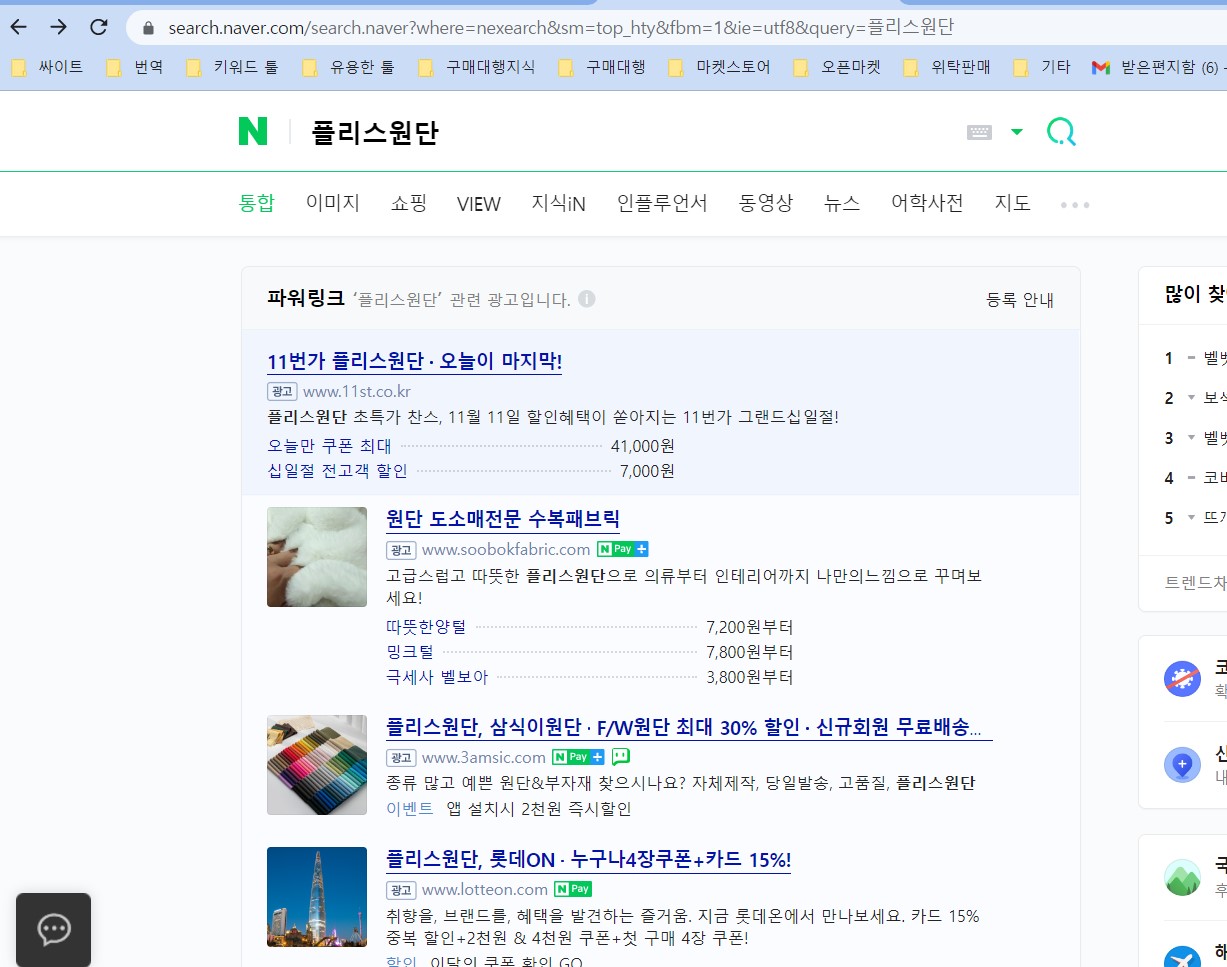Expand more search categories with the three dots
Viewport: 1227px width, 967px height.
(1075, 204)
